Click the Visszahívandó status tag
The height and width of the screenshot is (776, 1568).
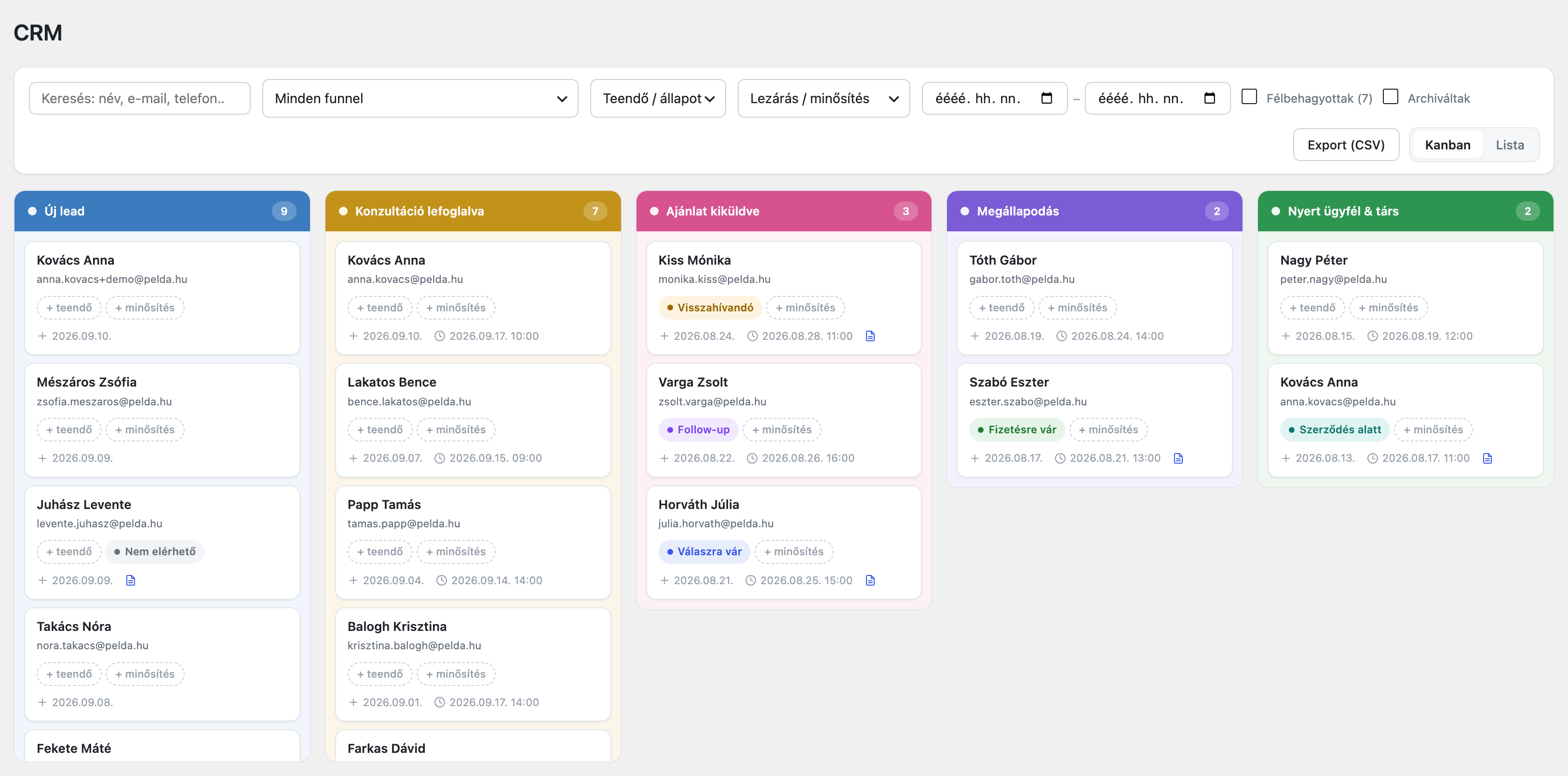pos(710,308)
